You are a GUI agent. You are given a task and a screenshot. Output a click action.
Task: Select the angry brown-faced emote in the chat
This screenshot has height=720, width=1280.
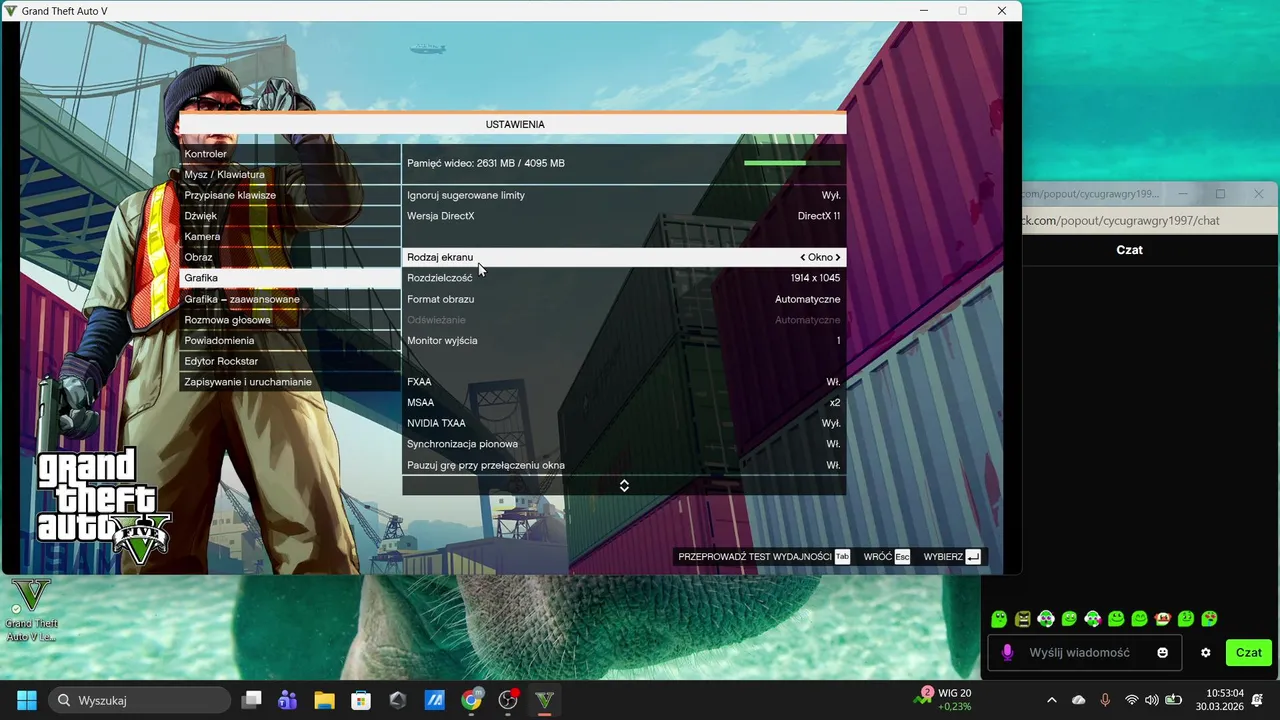[1022, 619]
